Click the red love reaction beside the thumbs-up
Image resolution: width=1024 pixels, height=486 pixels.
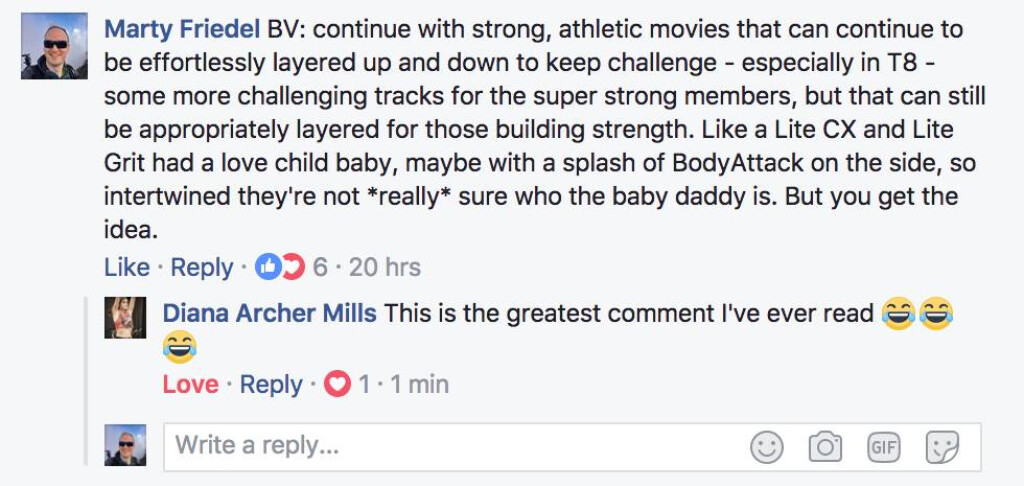tap(291, 267)
